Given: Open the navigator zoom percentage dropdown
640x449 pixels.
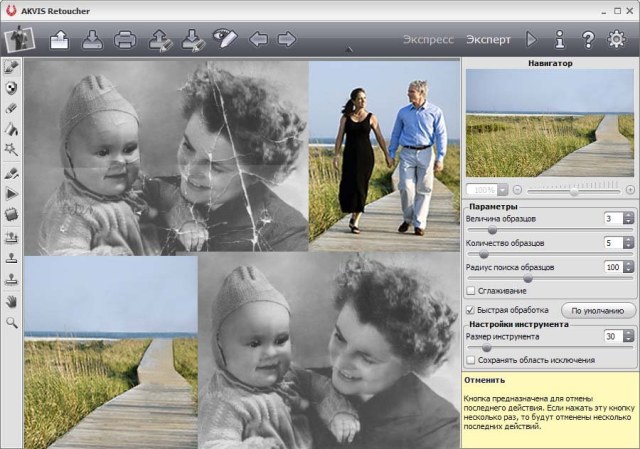Looking at the screenshot, I should pyautogui.click(x=503, y=189).
